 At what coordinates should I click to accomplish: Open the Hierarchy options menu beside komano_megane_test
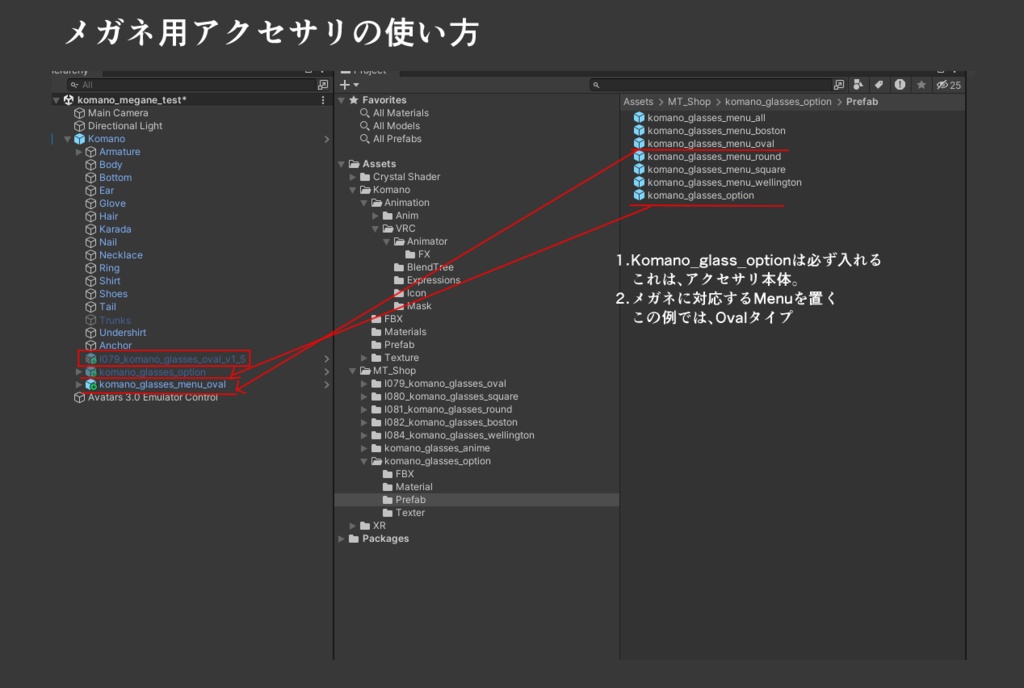point(322,100)
